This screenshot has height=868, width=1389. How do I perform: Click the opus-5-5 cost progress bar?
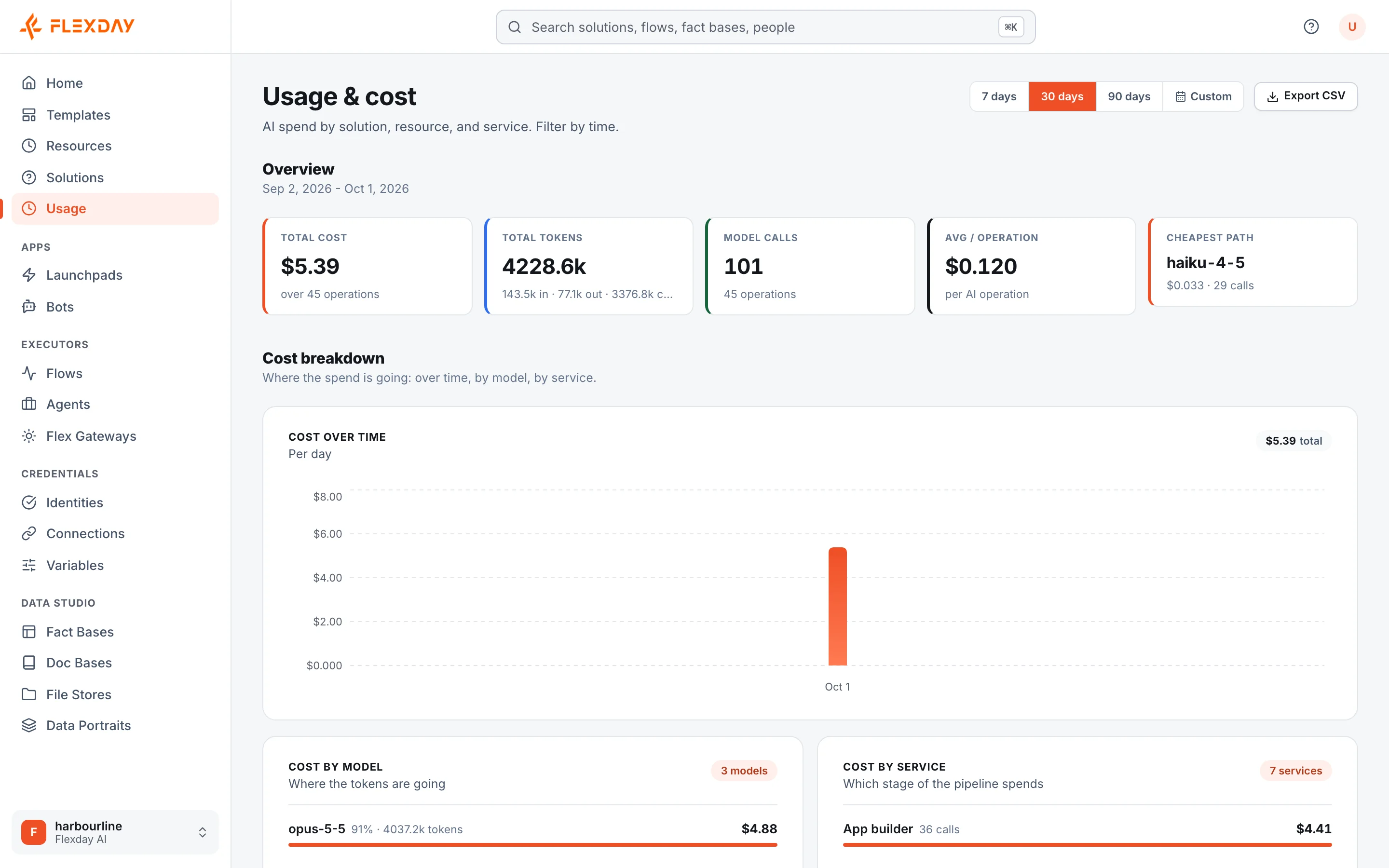point(532,844)
